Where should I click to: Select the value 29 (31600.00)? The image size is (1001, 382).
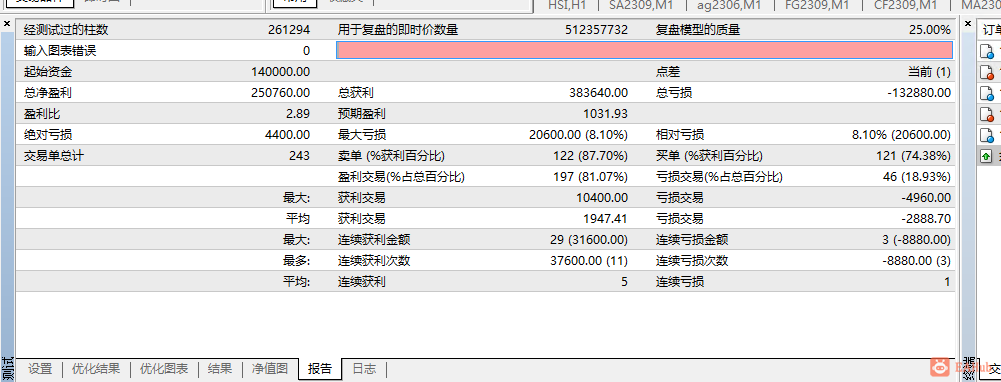[x=589, y=240]
